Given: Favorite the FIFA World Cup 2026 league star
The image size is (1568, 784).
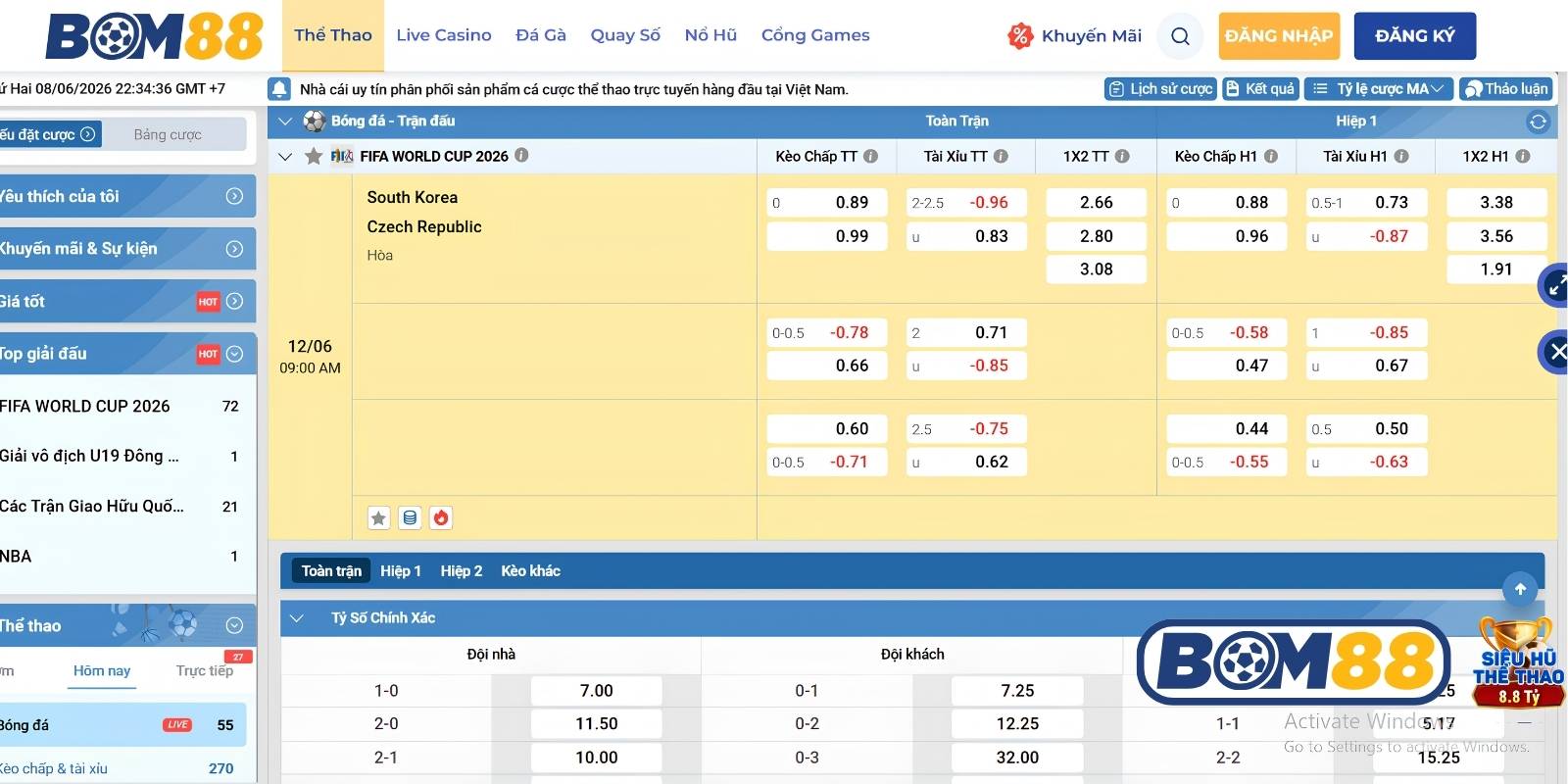Looking at the screenshot, I should coord(314,156).
